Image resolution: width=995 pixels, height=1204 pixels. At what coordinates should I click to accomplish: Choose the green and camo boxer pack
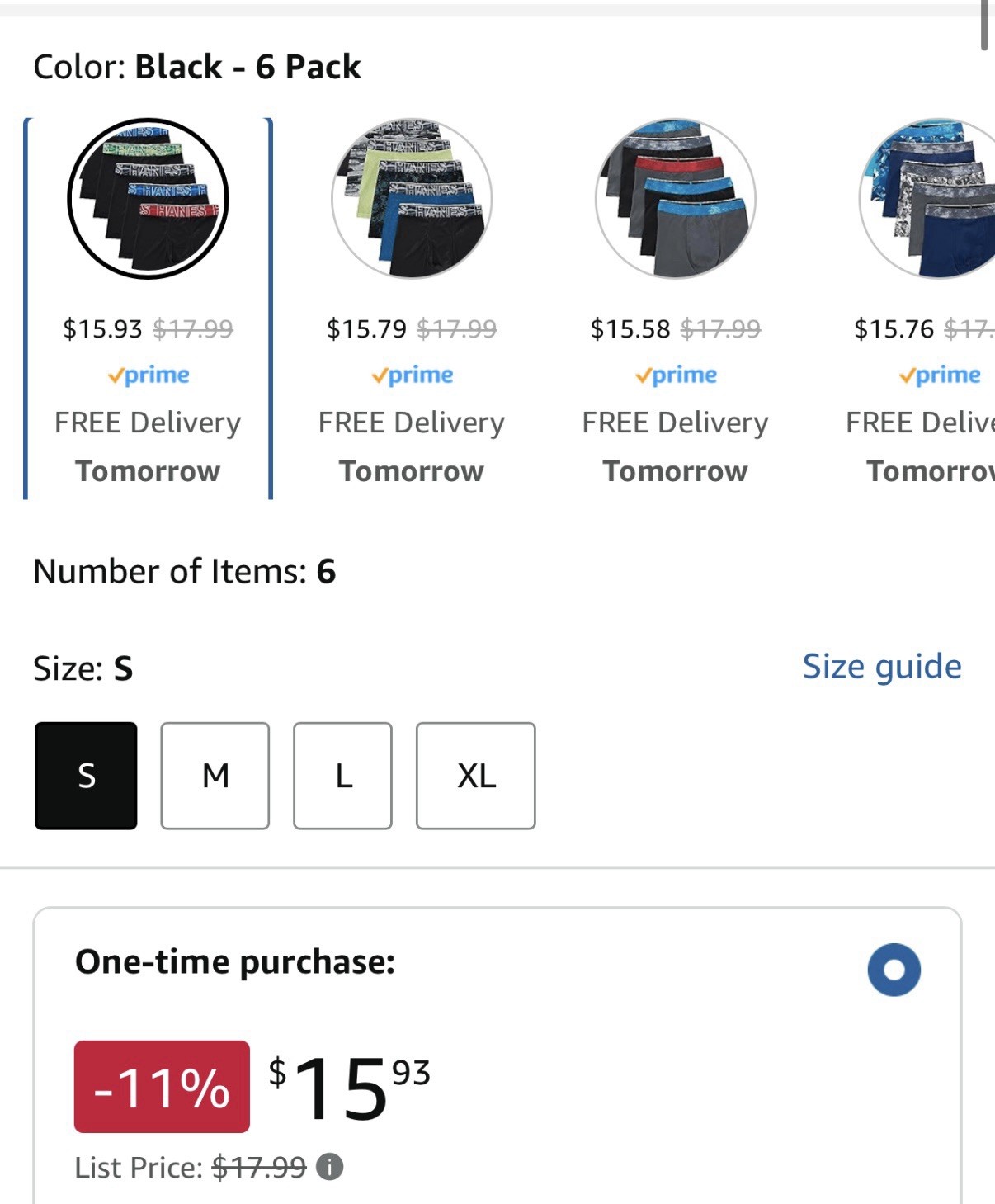(412, 199)
